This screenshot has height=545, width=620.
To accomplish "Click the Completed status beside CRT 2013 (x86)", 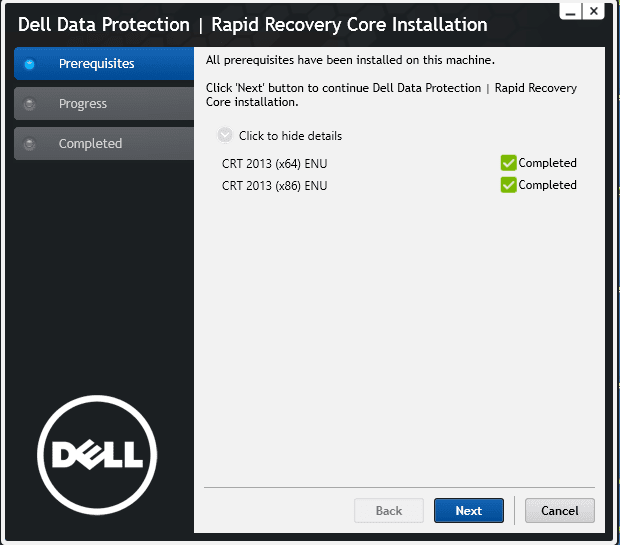I will 547,185.
